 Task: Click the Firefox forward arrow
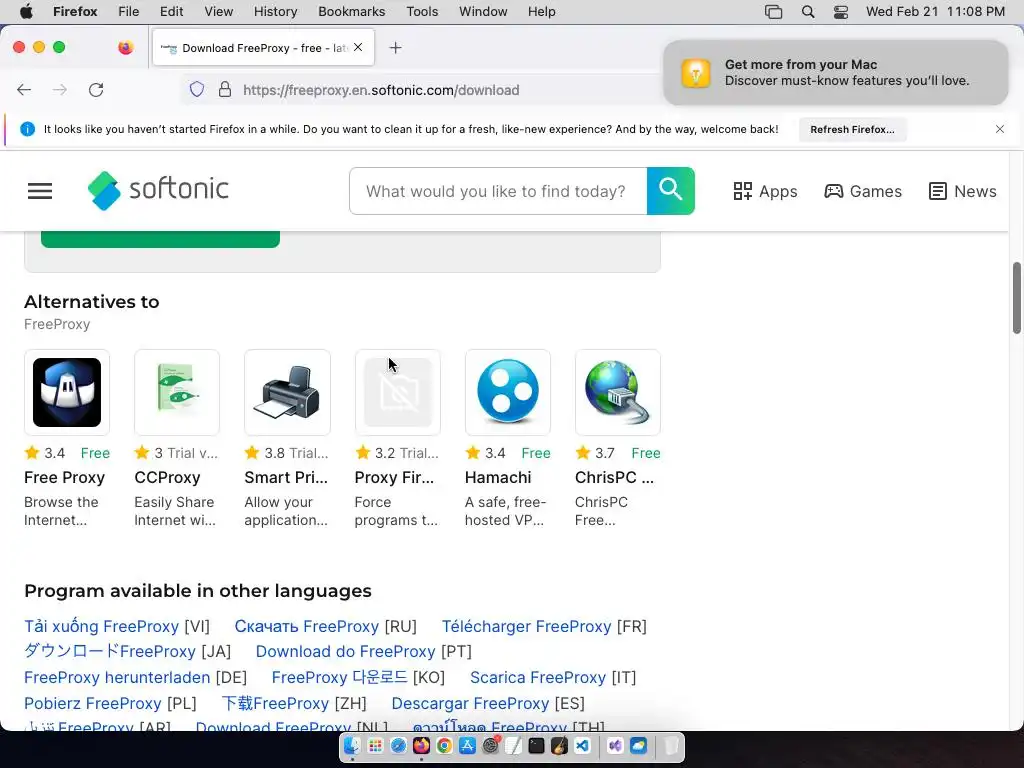(x=59, y=90)
